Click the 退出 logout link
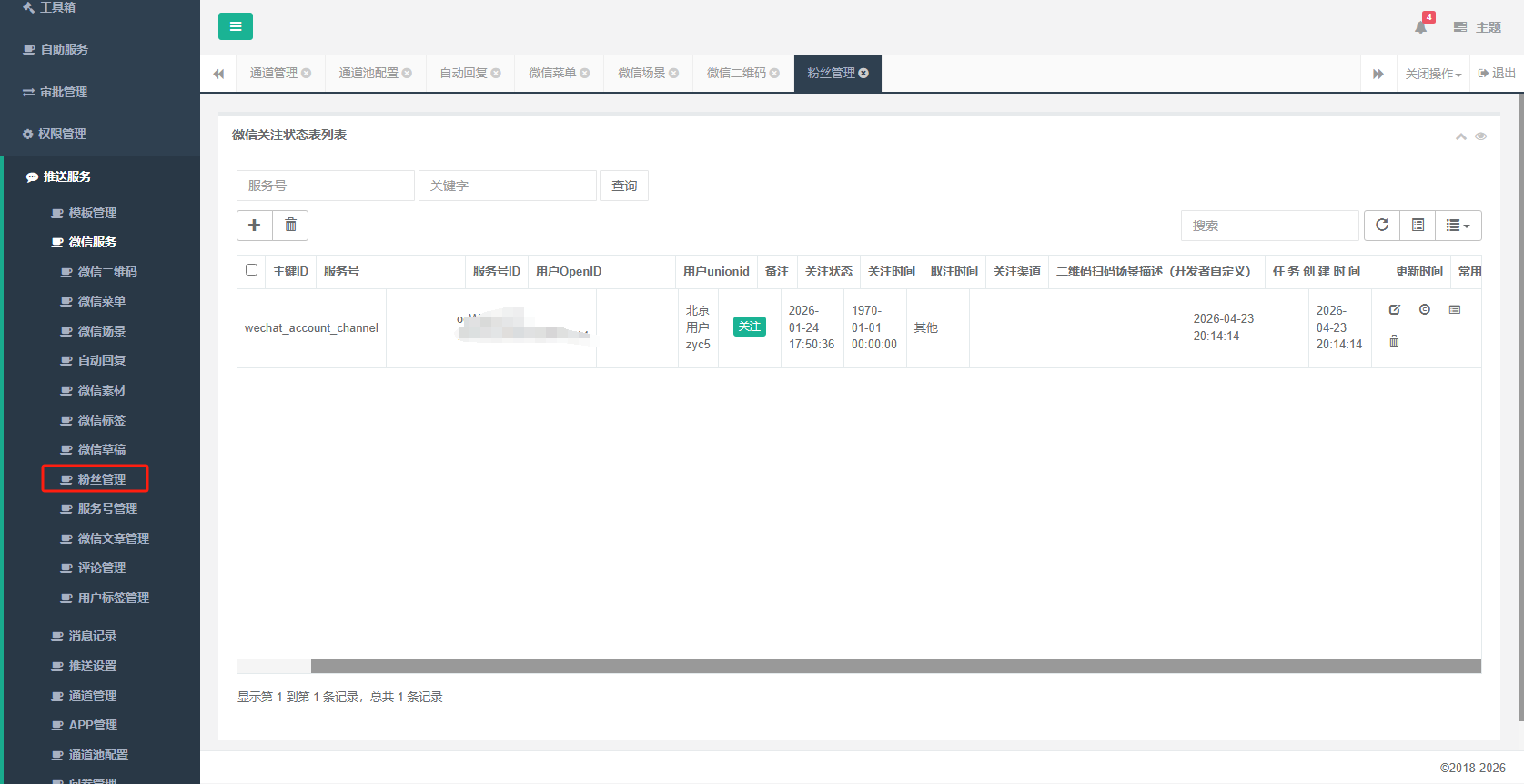1524x784 pixels. pos(1497,74)
